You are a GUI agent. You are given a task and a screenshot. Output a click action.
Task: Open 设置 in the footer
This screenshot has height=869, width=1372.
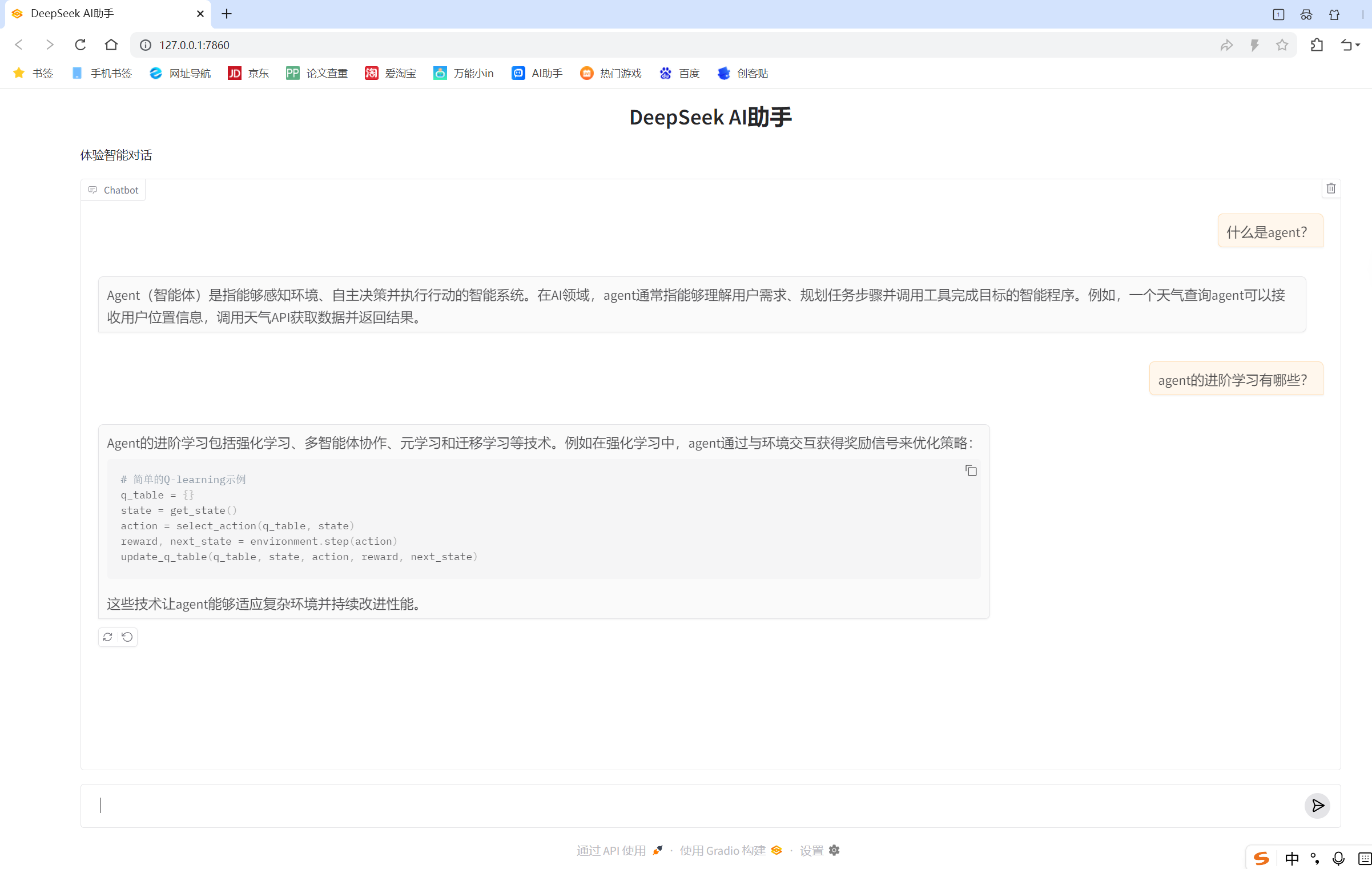[819, 850]
